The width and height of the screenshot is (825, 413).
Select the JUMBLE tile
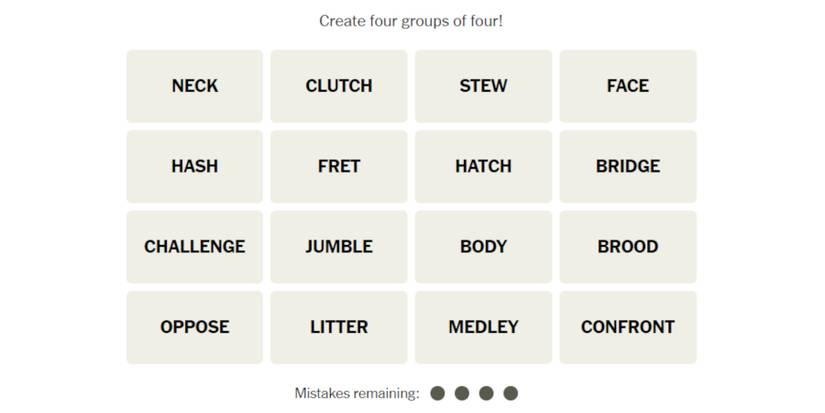tap(339, 246)
